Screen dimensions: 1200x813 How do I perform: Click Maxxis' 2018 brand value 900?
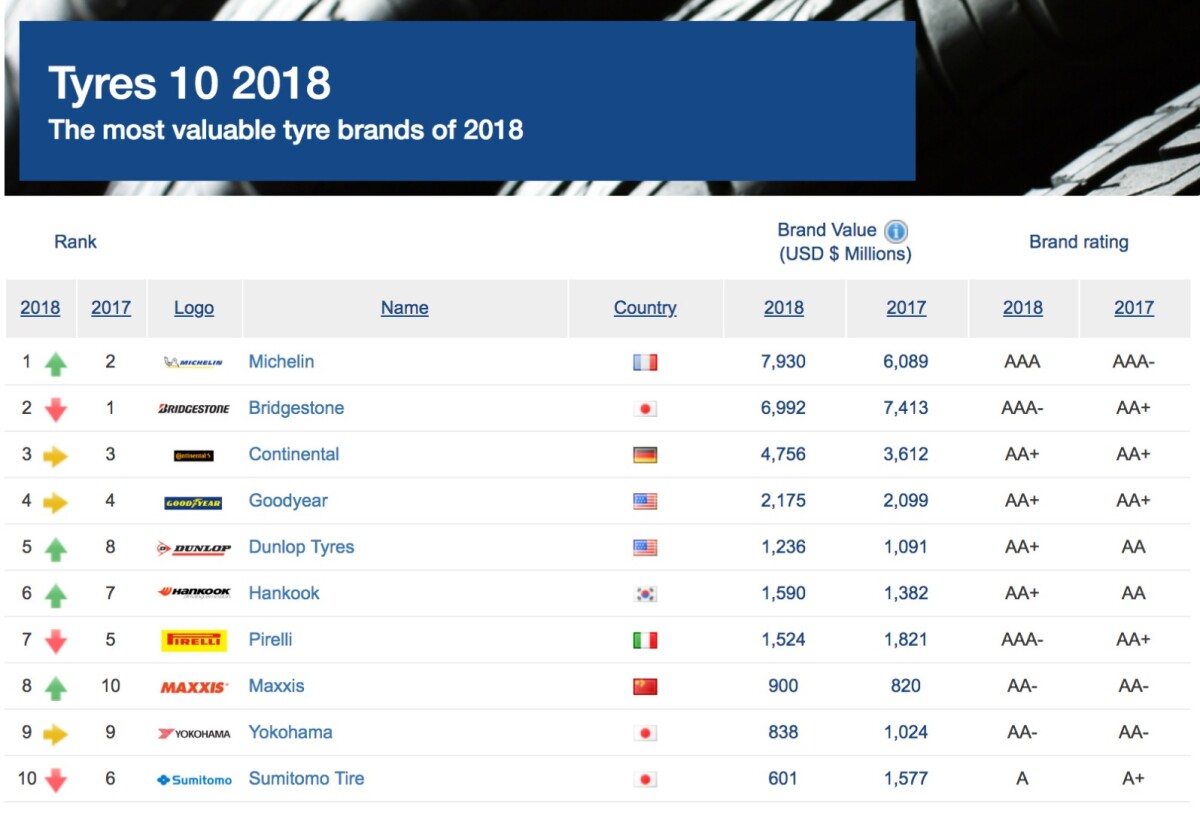[x=783, y=686]
